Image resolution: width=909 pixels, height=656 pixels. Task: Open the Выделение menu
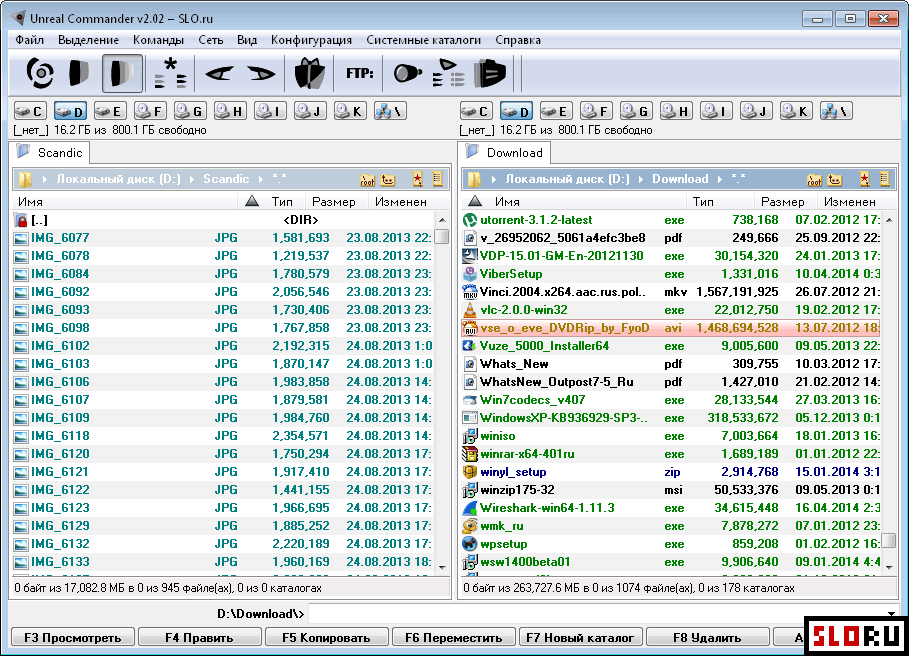coord(88,40)
